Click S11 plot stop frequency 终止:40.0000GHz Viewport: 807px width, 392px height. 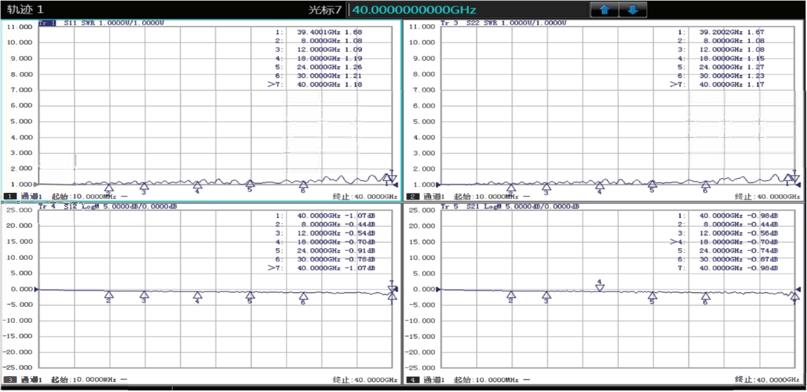(365, 197)
